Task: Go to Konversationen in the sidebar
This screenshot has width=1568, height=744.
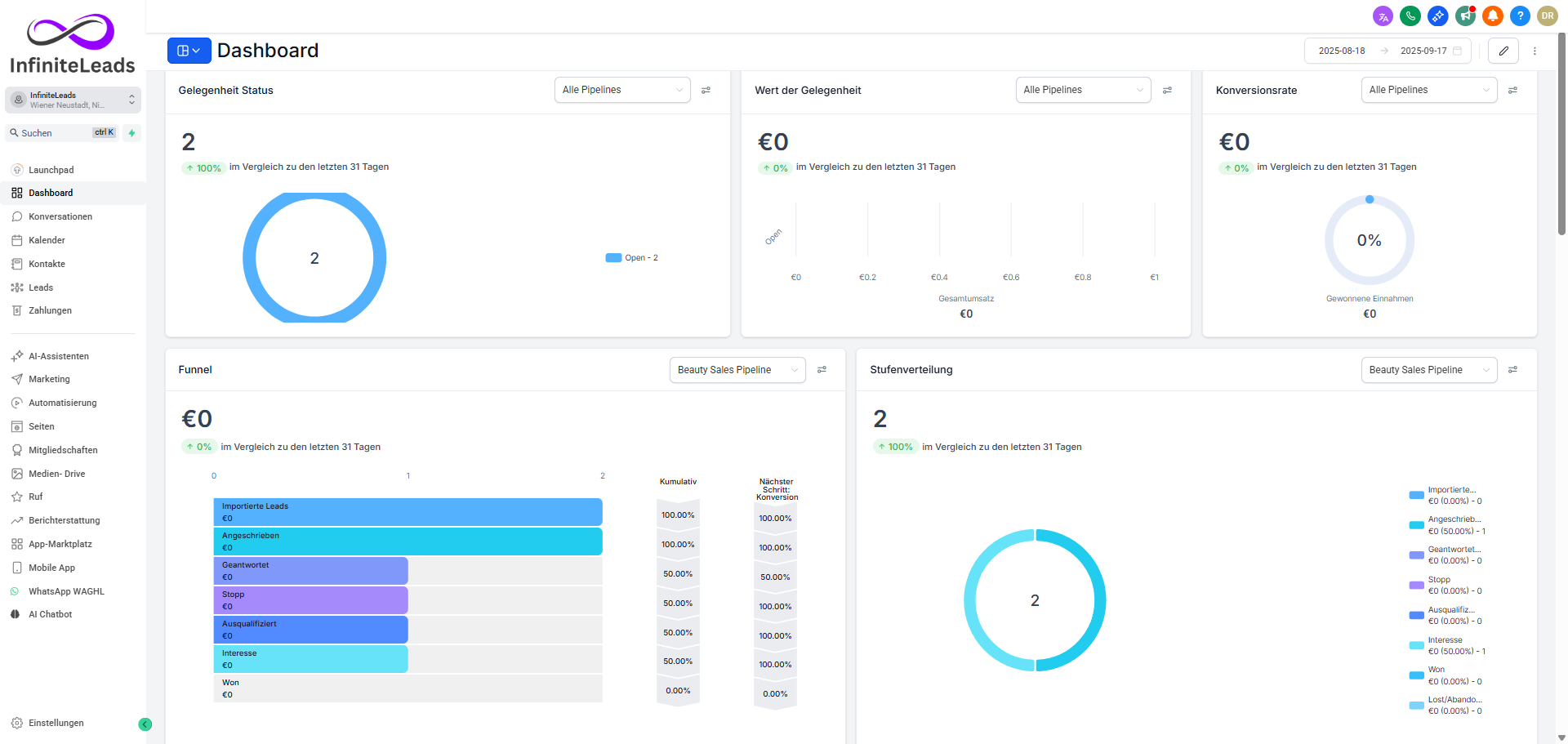Action: [60, 217]
